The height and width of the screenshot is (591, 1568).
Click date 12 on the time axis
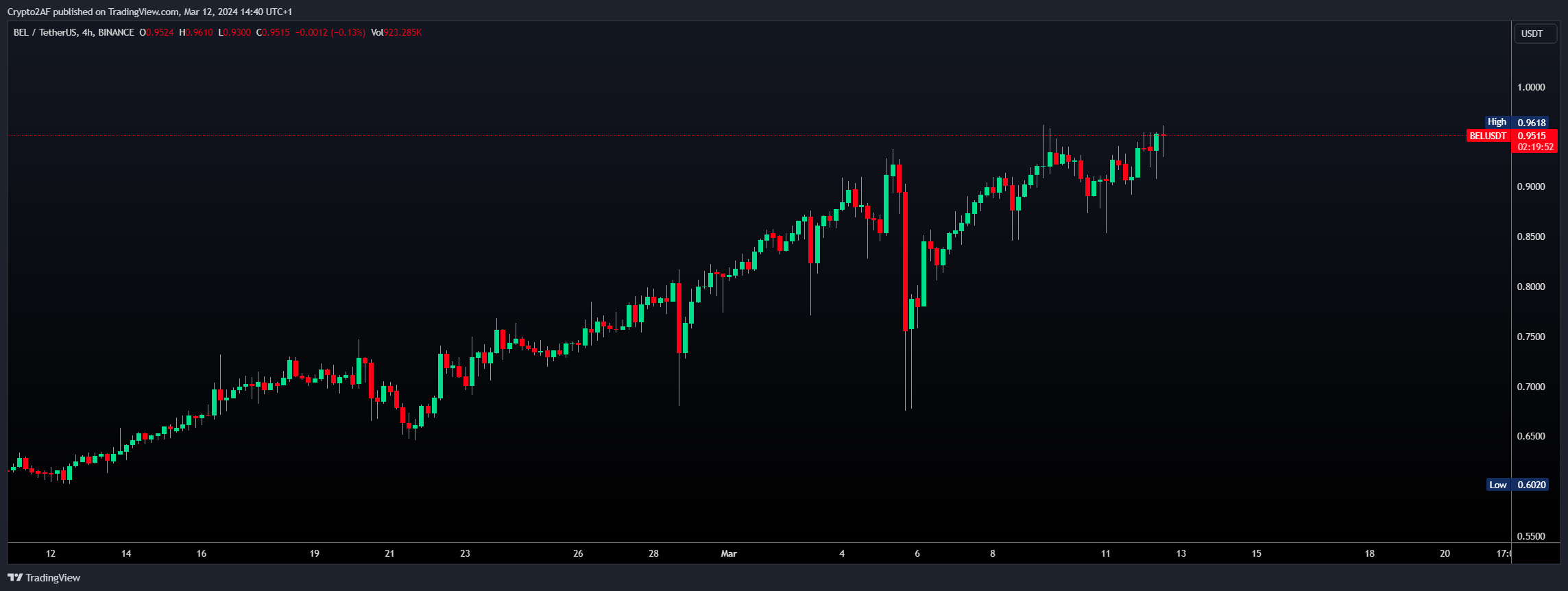(51, 553)
